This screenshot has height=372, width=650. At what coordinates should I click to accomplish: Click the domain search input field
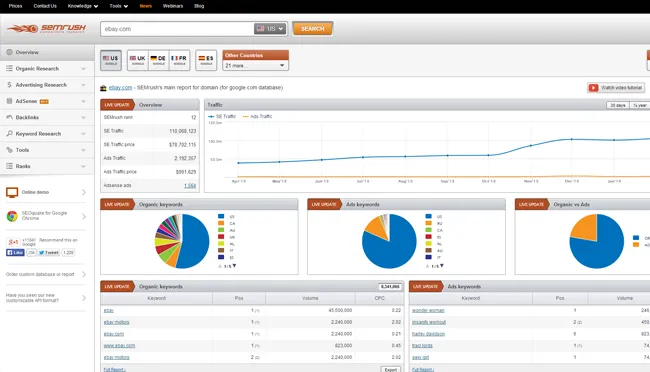[x=177, y=29]
